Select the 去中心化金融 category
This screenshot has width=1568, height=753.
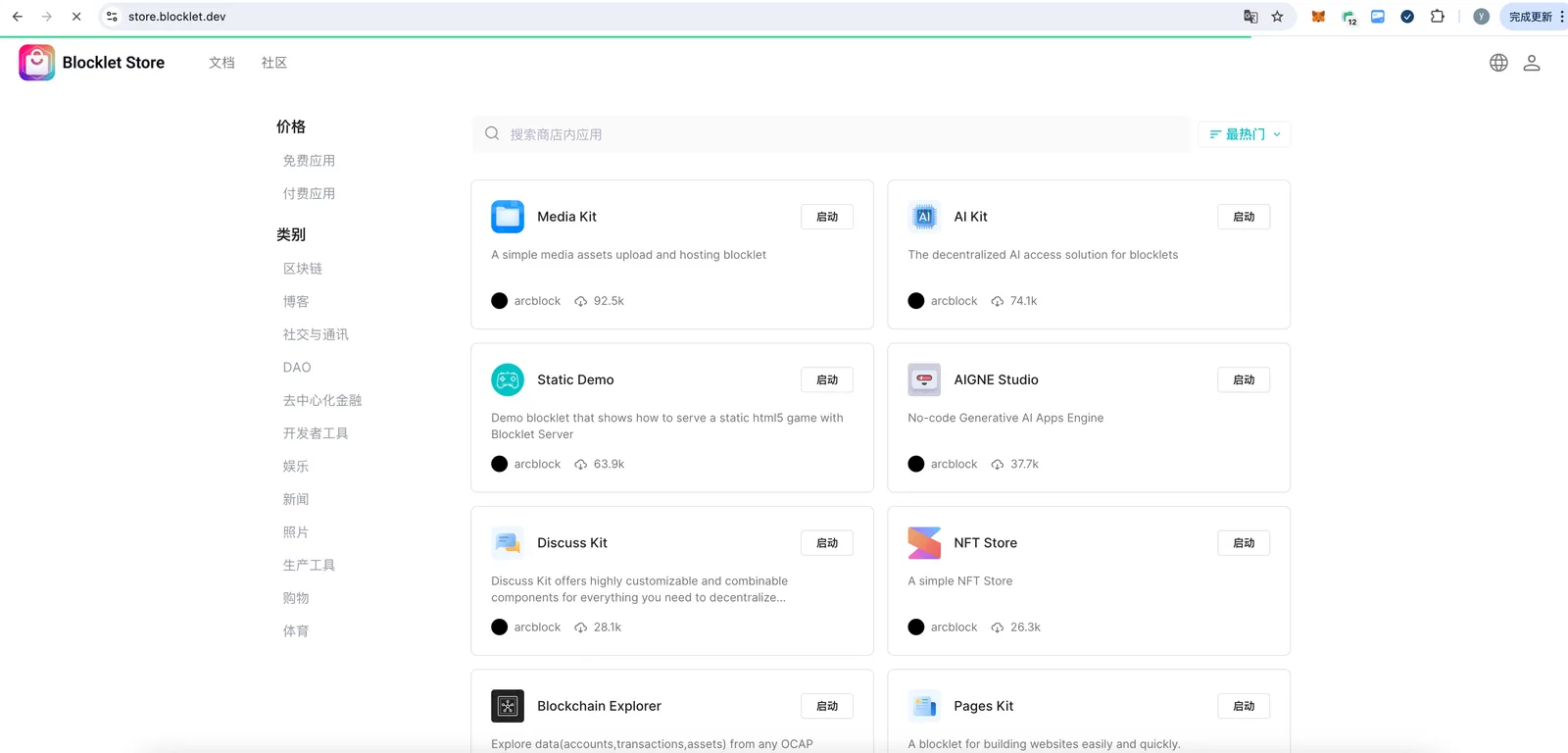pyautogui.click(x=322, y=400)
